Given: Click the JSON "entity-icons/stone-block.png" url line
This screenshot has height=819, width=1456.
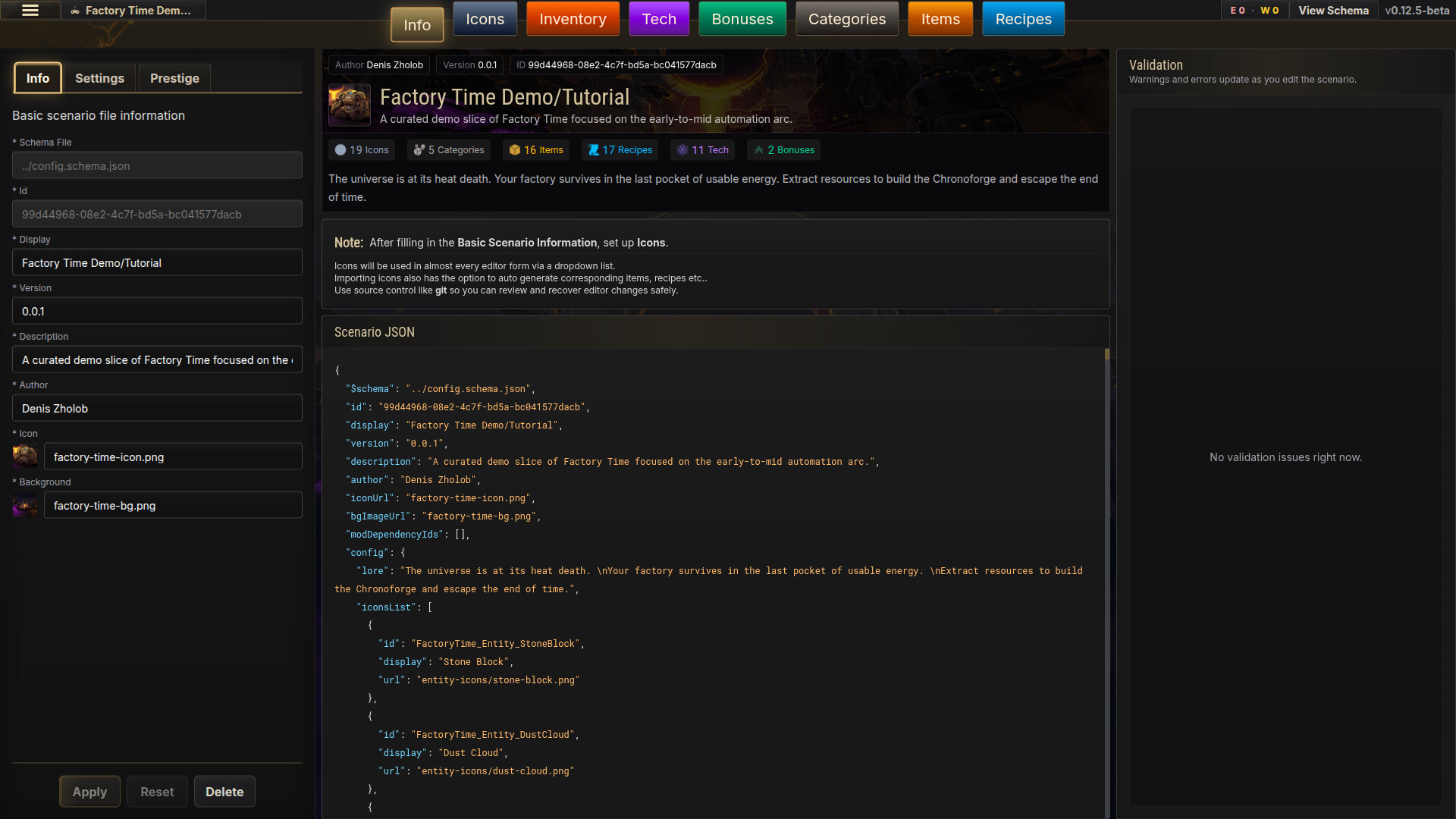Looking at the screenshot, I should (x=479, y=680).
